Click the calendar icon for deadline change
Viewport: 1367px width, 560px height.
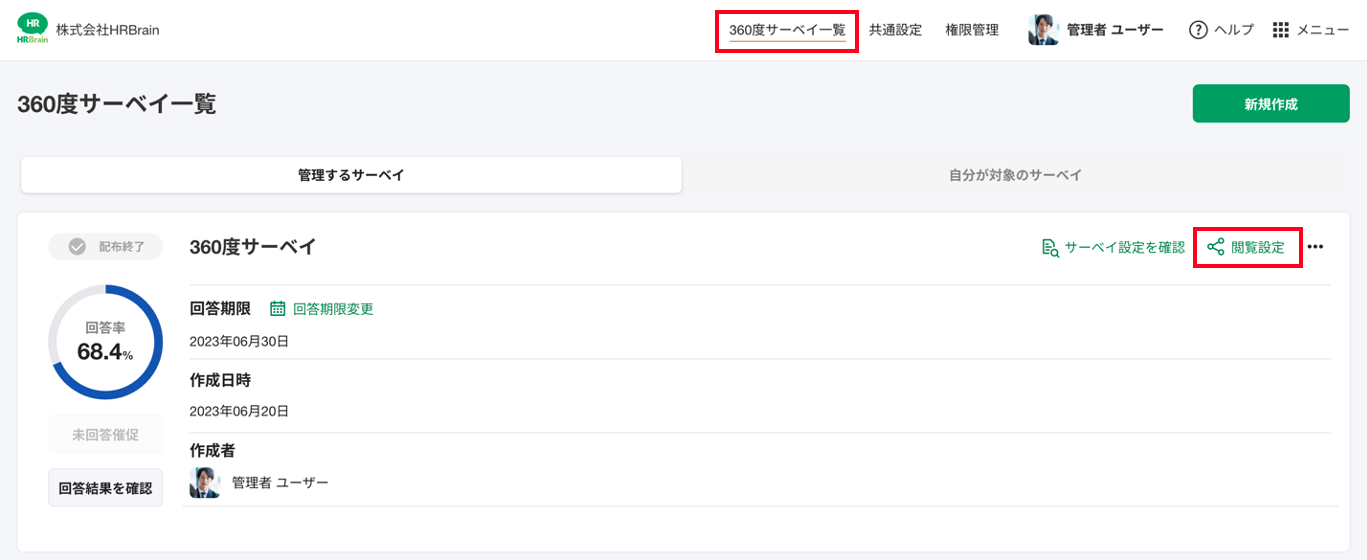pos(278,309)
